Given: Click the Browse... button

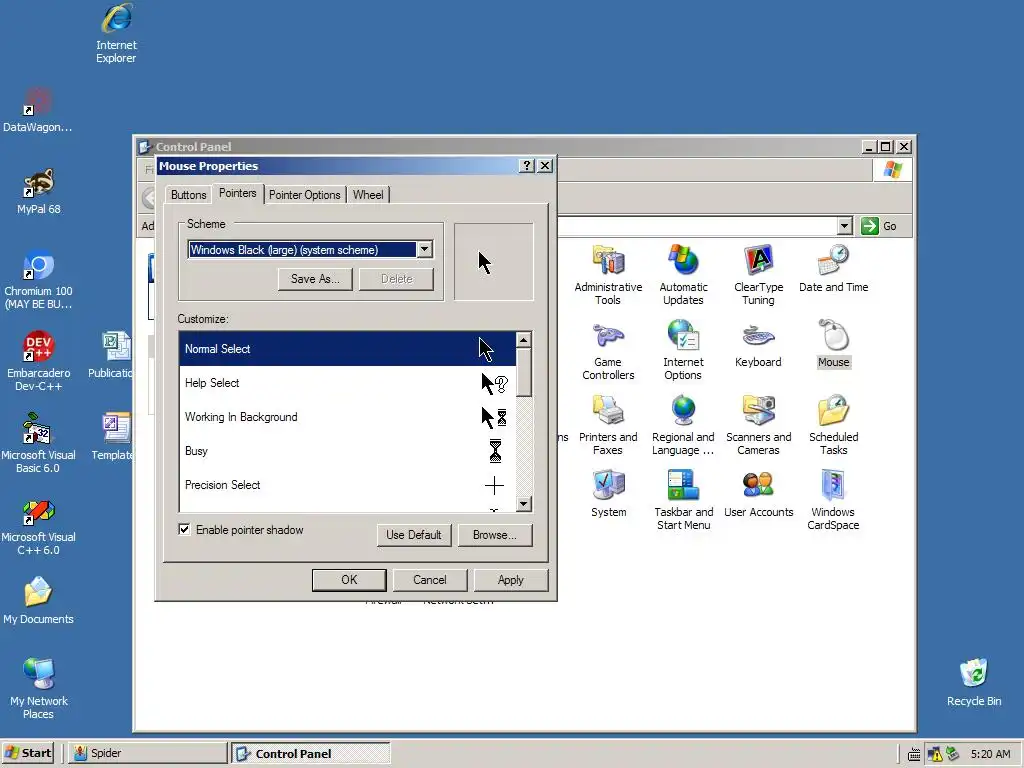Looking at the screenshot, I should point(495,535).
